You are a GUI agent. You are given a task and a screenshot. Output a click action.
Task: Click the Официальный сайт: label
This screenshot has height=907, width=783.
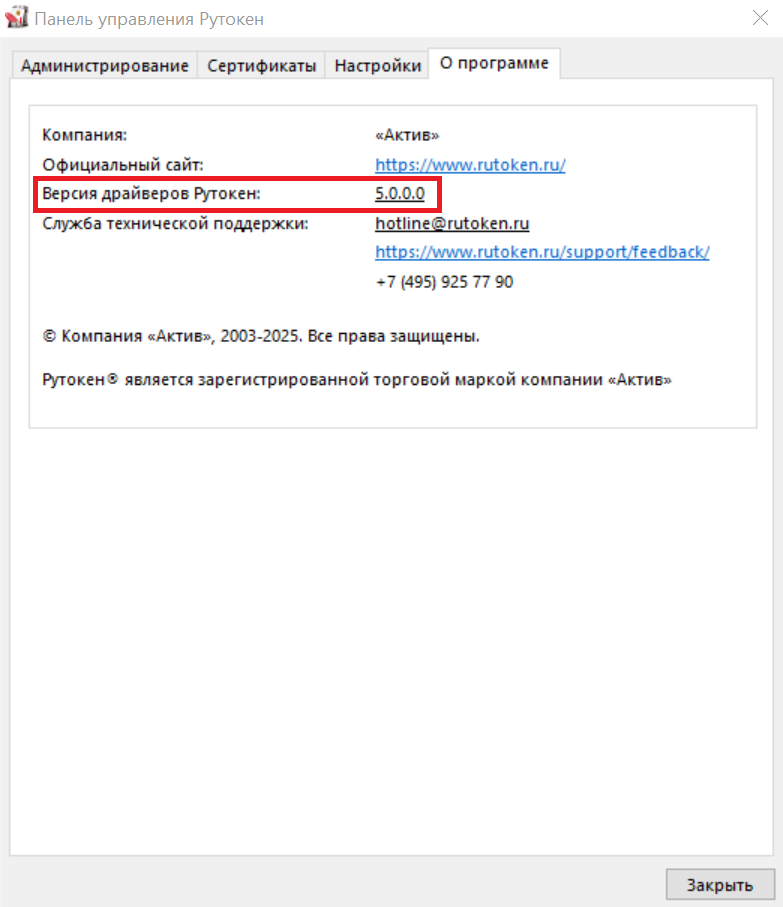coord(123,165)
